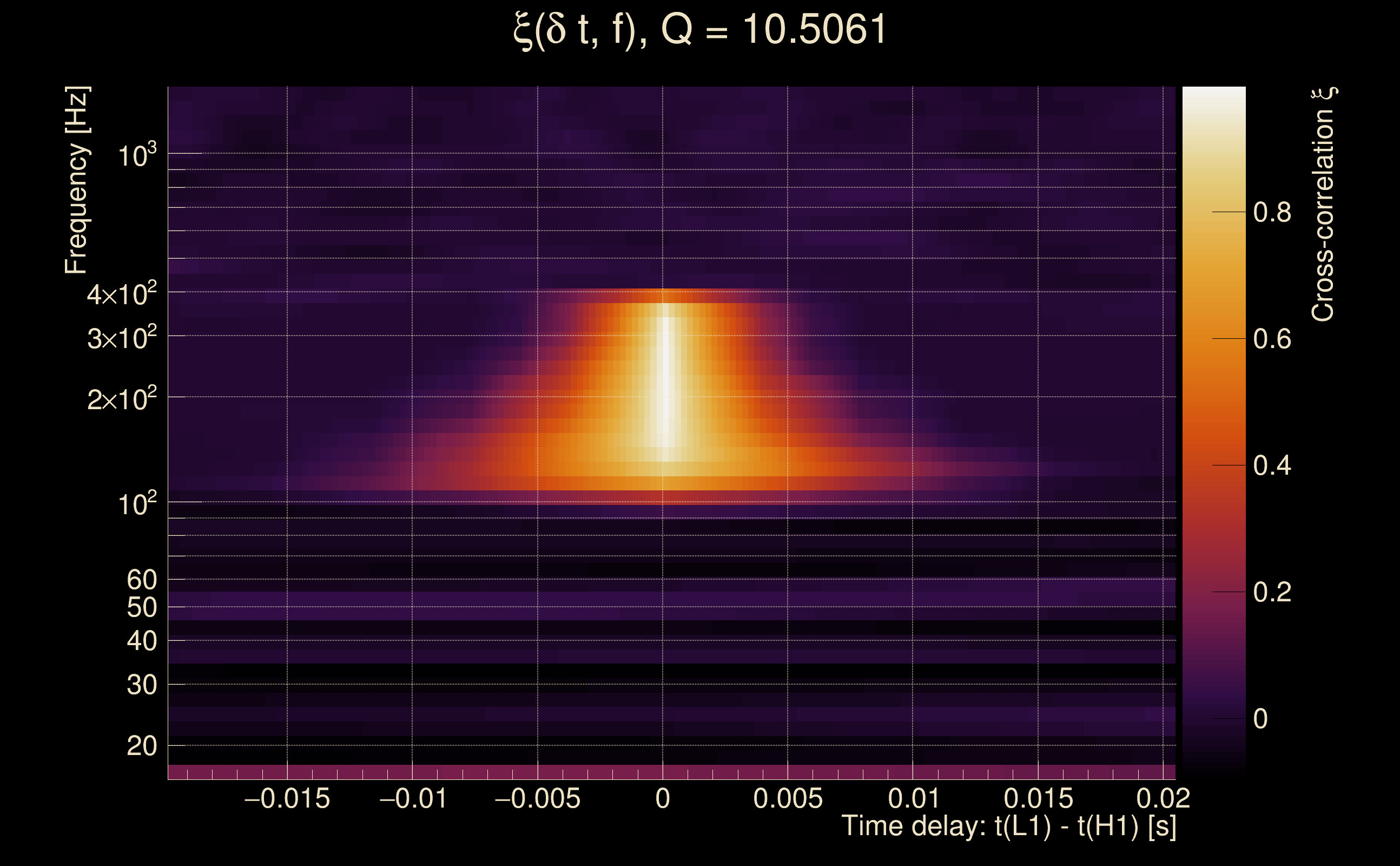Click the 0.2 tick label on the colorbar
Screen dimensions: 1400x866
tap(1272, 592)
